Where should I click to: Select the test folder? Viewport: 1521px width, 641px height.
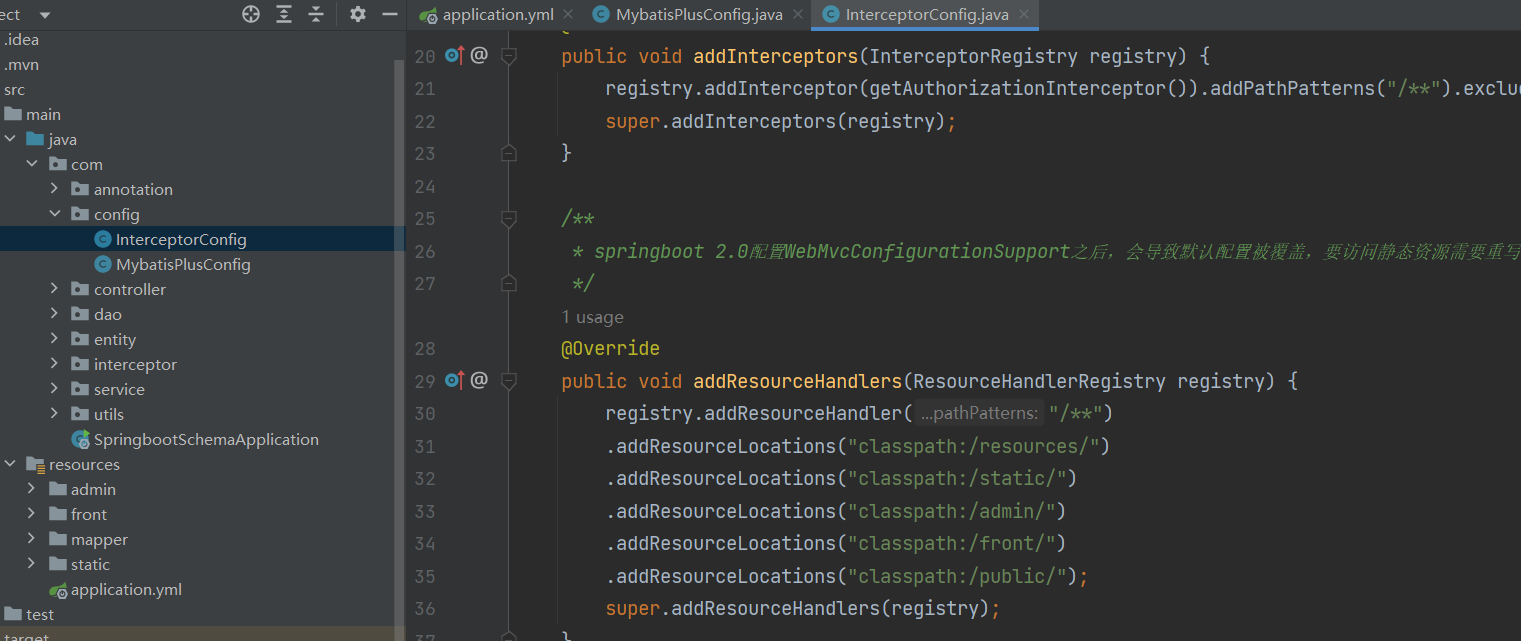point(40,614)
